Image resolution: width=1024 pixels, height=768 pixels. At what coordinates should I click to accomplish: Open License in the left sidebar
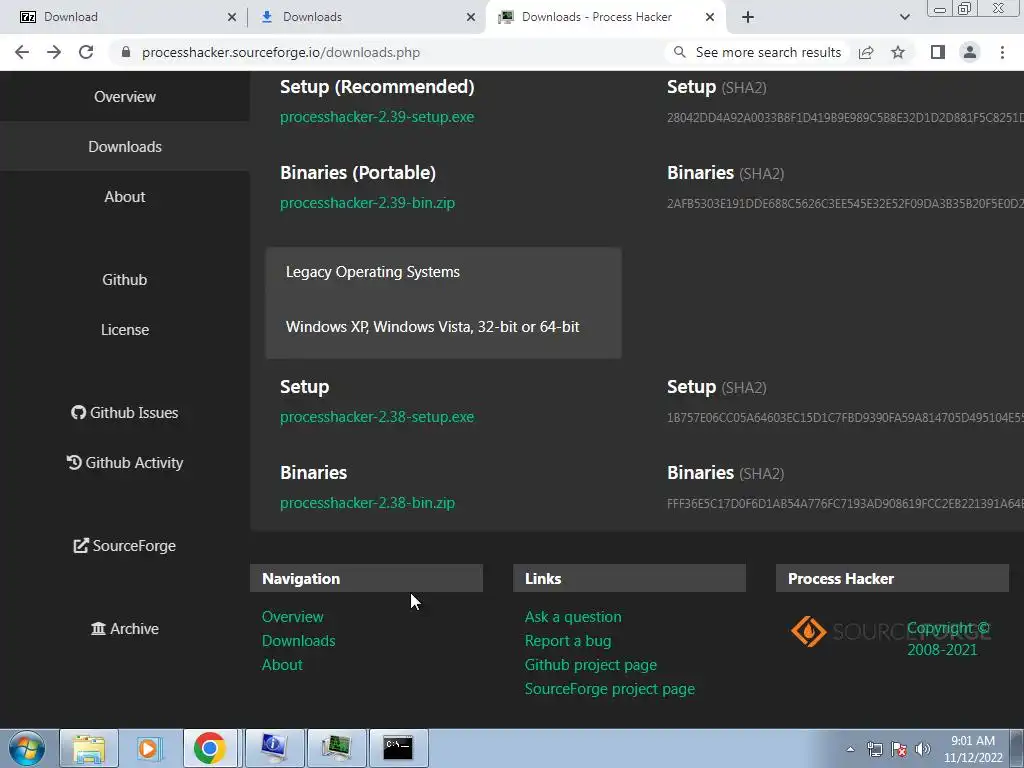125,330
